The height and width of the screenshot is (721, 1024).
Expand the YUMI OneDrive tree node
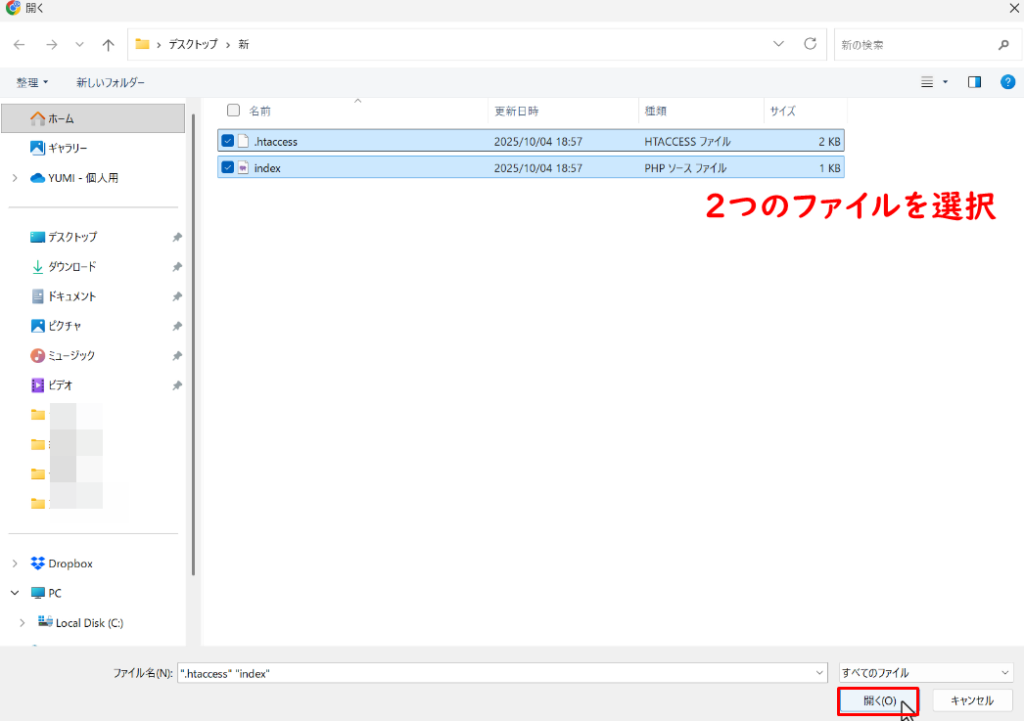click(x=14, y=178)
